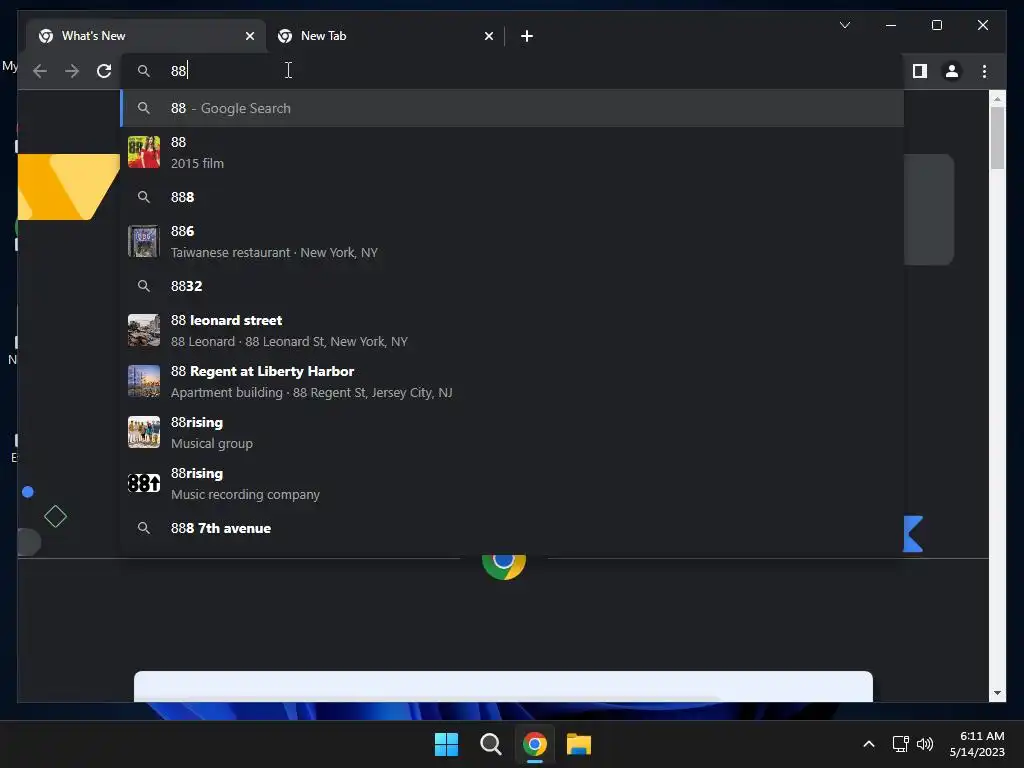Pick the '8832' suggestion
The width and height of the screenshot is (1024, 768).
pos(513,286)
